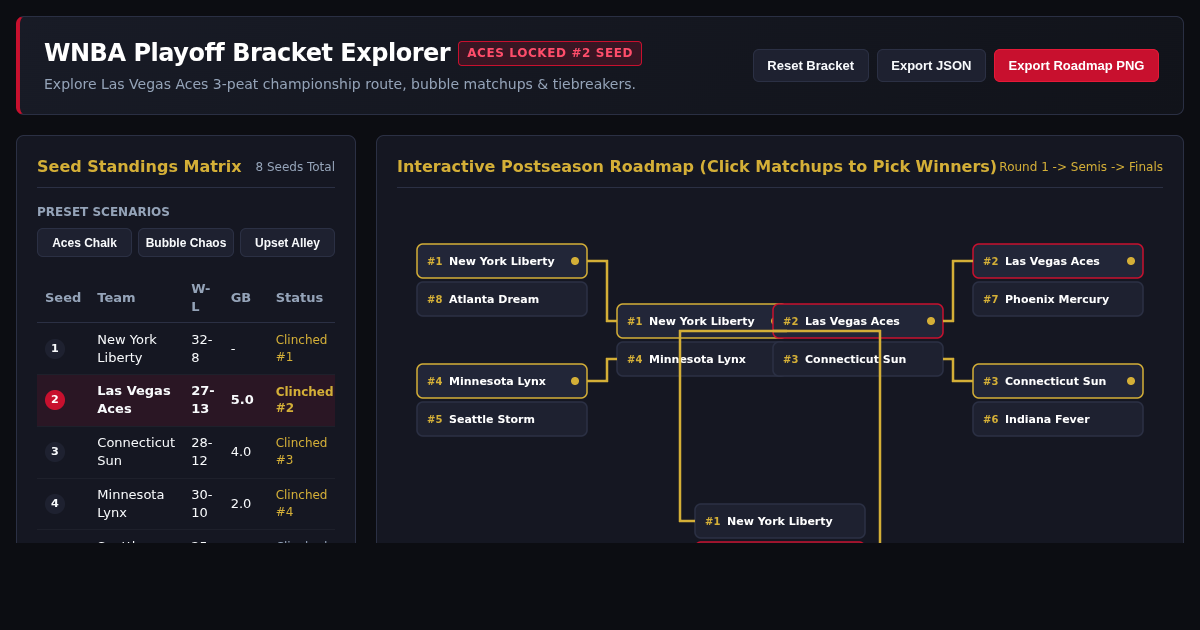Click the PRESET SCENARIOS label

pyautogui.click(x=103, y=212)
